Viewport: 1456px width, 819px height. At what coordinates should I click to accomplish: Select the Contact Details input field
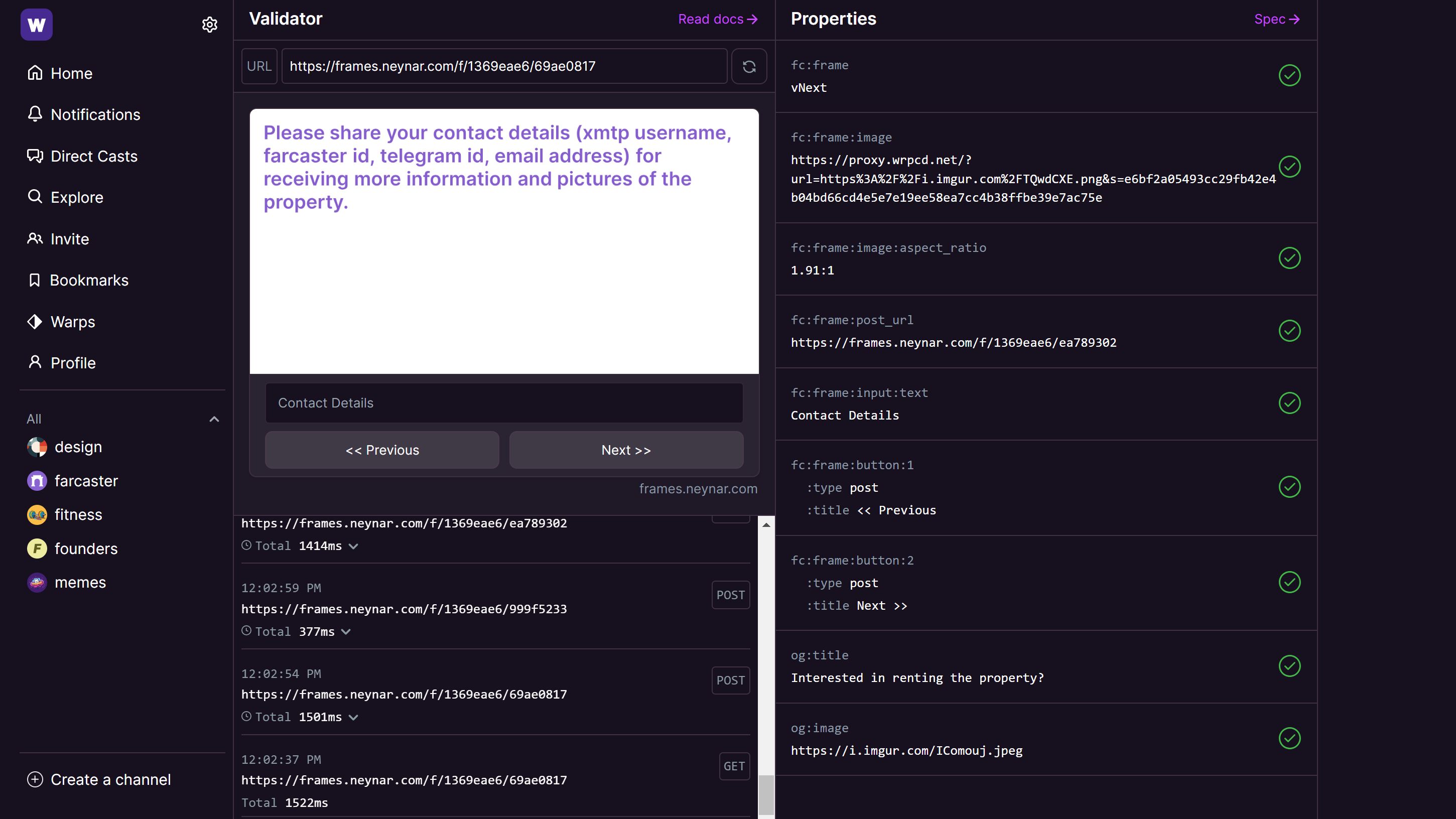tap(504, 402)
